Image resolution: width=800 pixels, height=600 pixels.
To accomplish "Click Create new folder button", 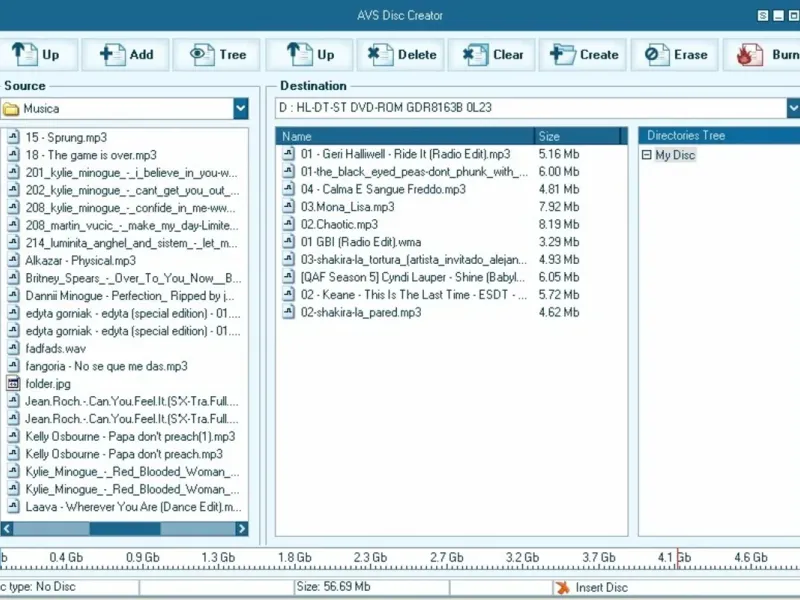I will (583, 55).
